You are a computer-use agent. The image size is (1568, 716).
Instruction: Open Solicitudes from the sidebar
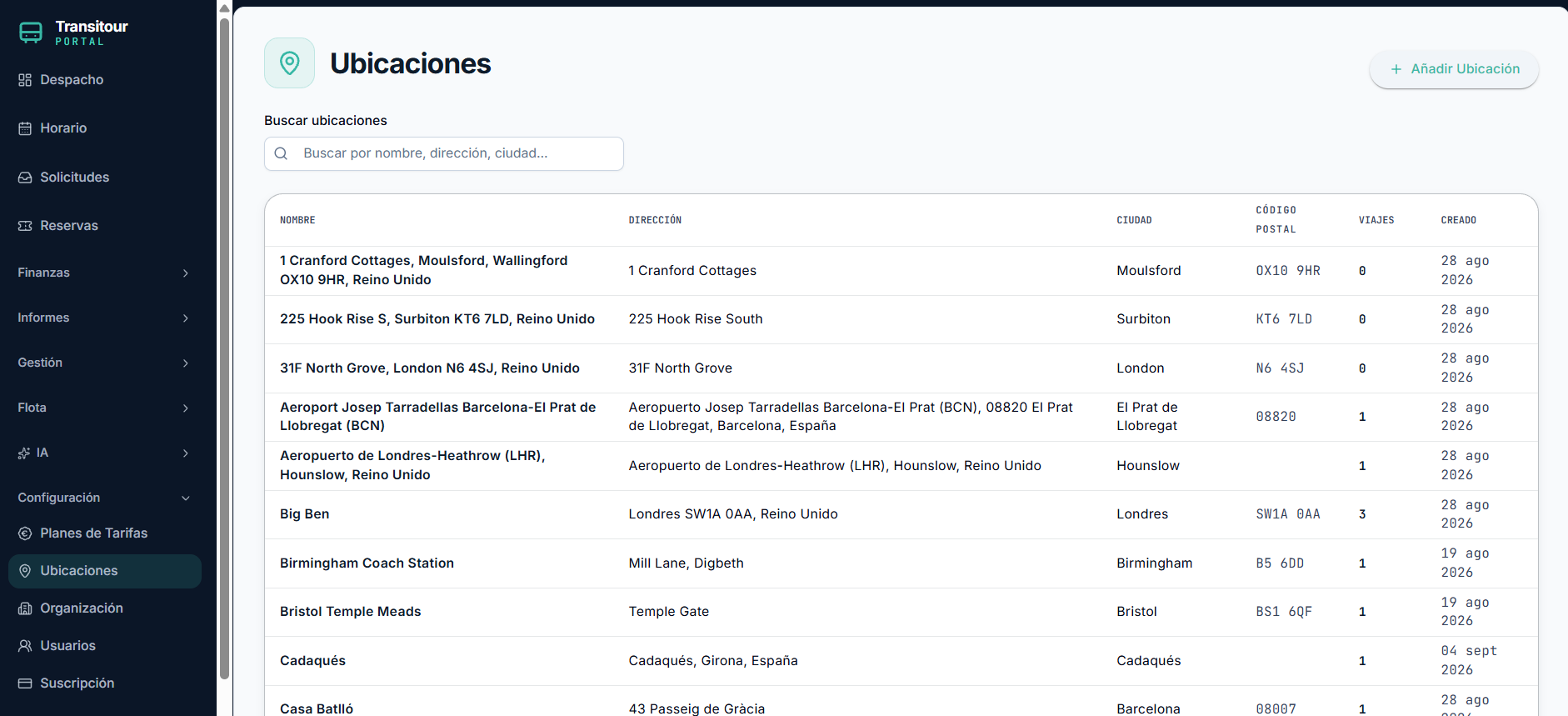click(104, 178)
